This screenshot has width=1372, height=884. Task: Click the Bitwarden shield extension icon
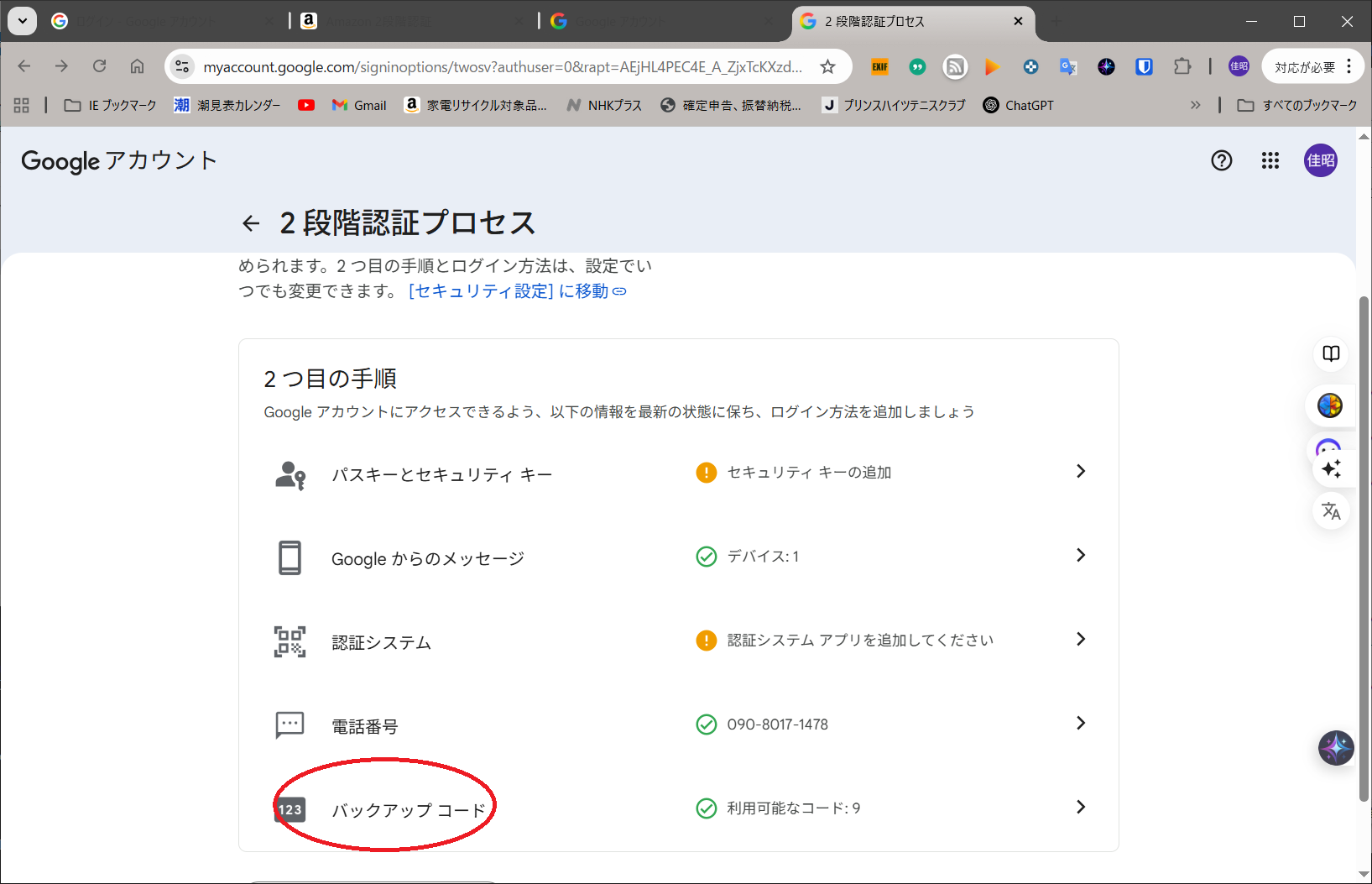click(1144, 67)
